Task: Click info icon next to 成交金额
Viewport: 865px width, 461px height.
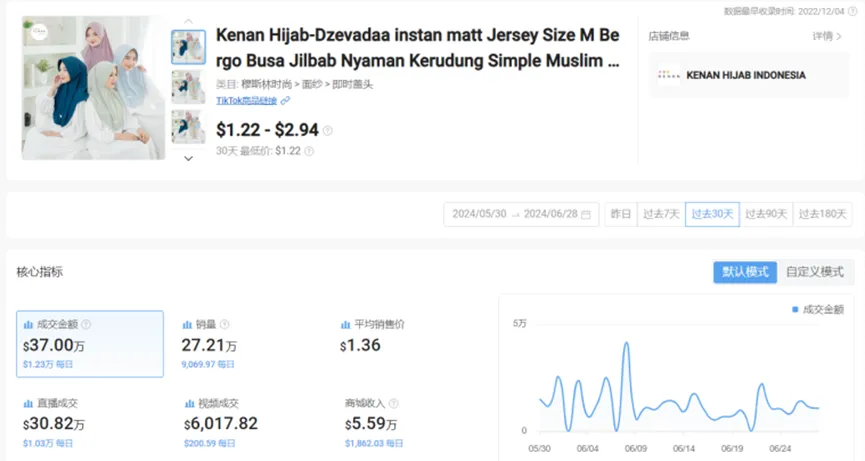Action: pyautogui.click(x=86, y=325)
